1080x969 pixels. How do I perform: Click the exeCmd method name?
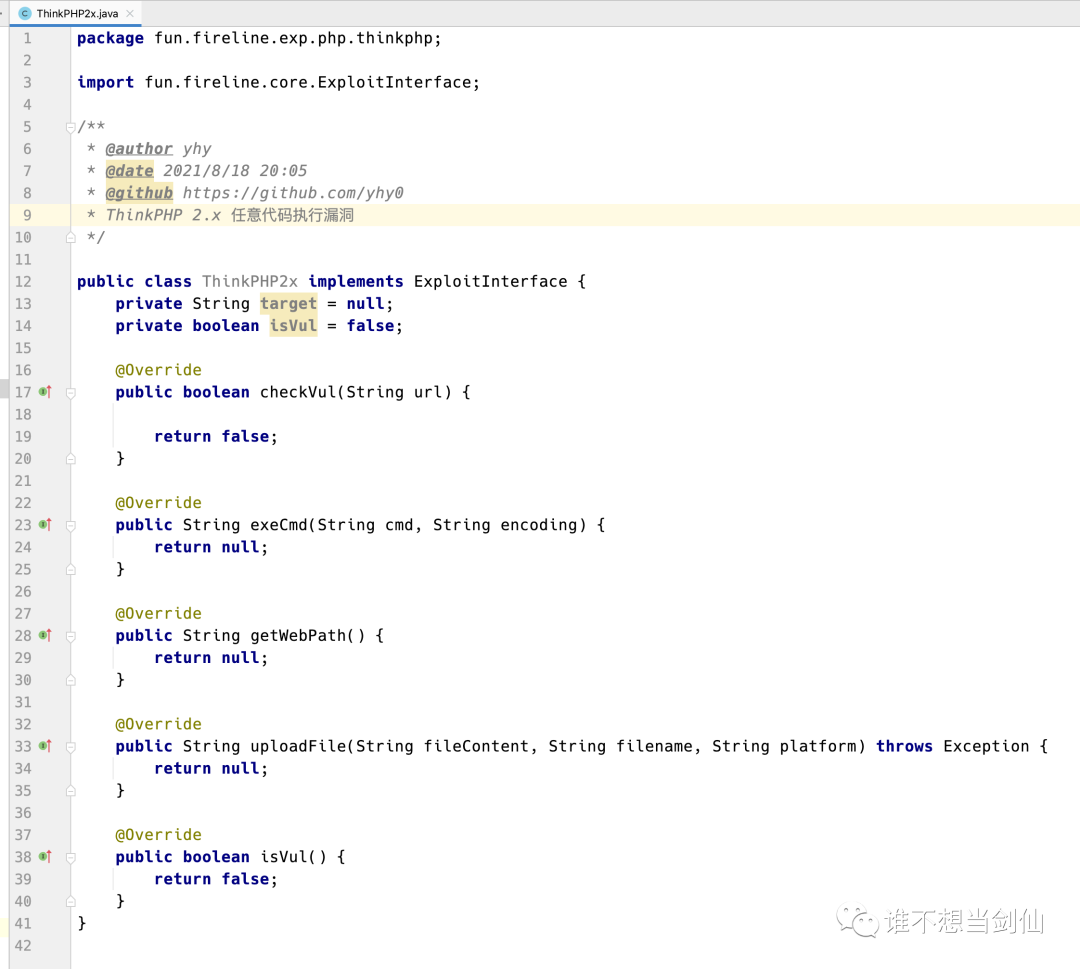(x=279, y=525)
